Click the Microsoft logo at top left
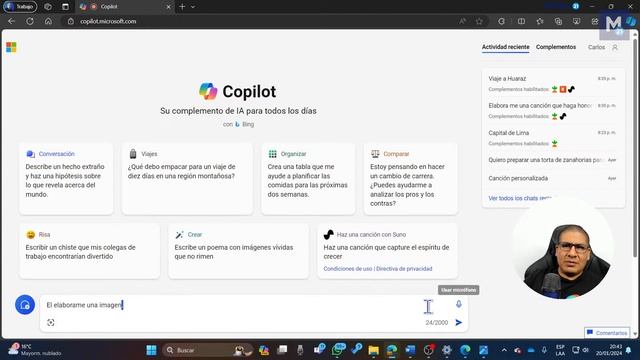 coord(11,47)
